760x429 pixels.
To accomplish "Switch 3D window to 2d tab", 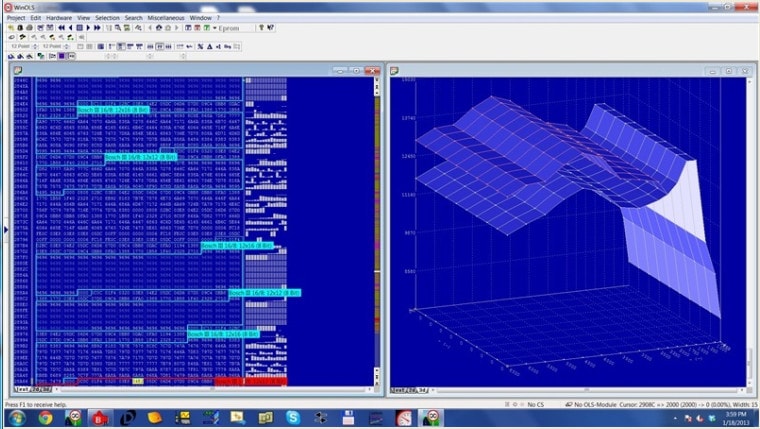I will click(412, 390).
